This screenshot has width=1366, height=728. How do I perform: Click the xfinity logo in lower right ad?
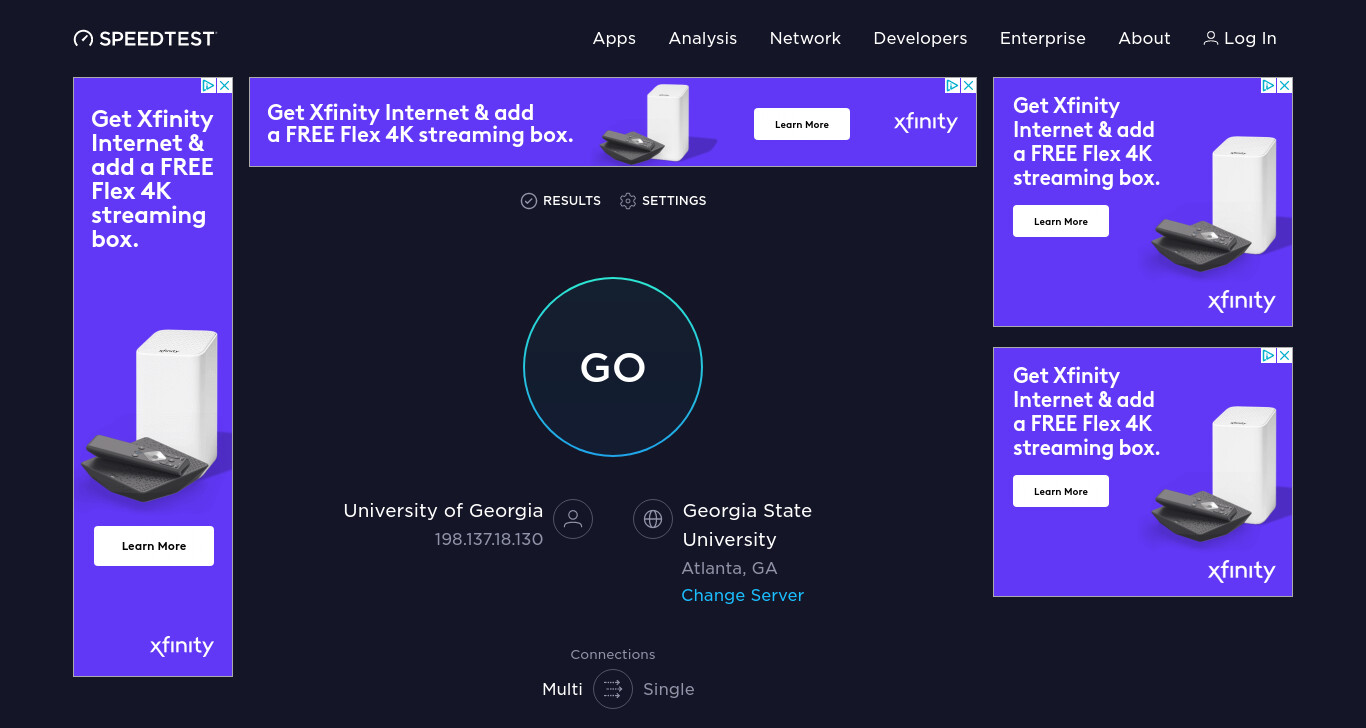(x=1241, y=571)
